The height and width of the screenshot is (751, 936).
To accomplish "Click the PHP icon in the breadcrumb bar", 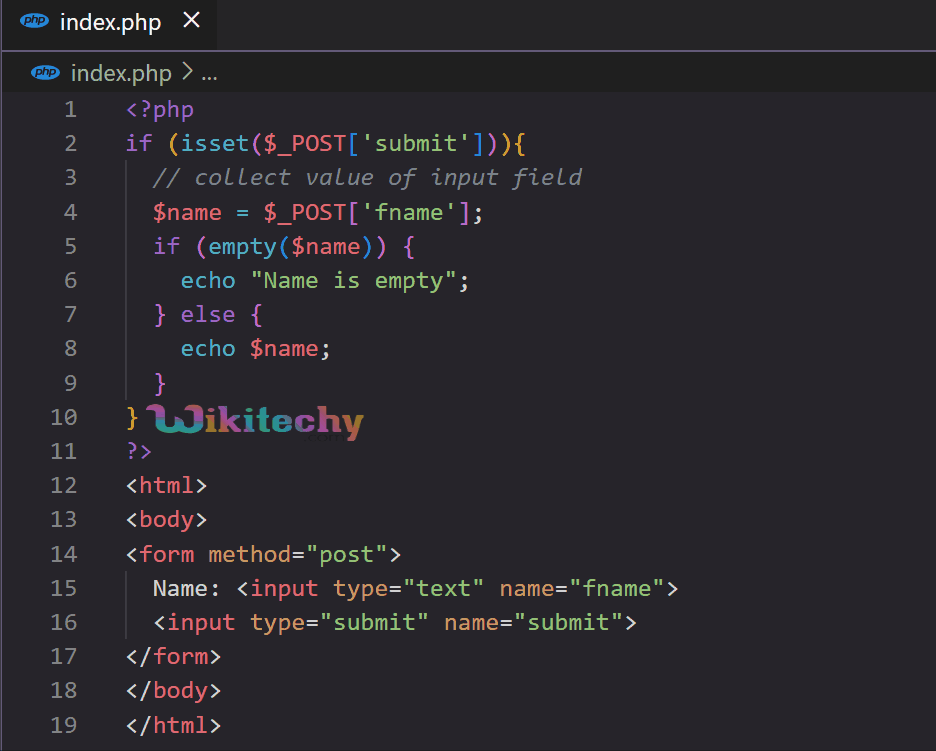I will [45, 72].
